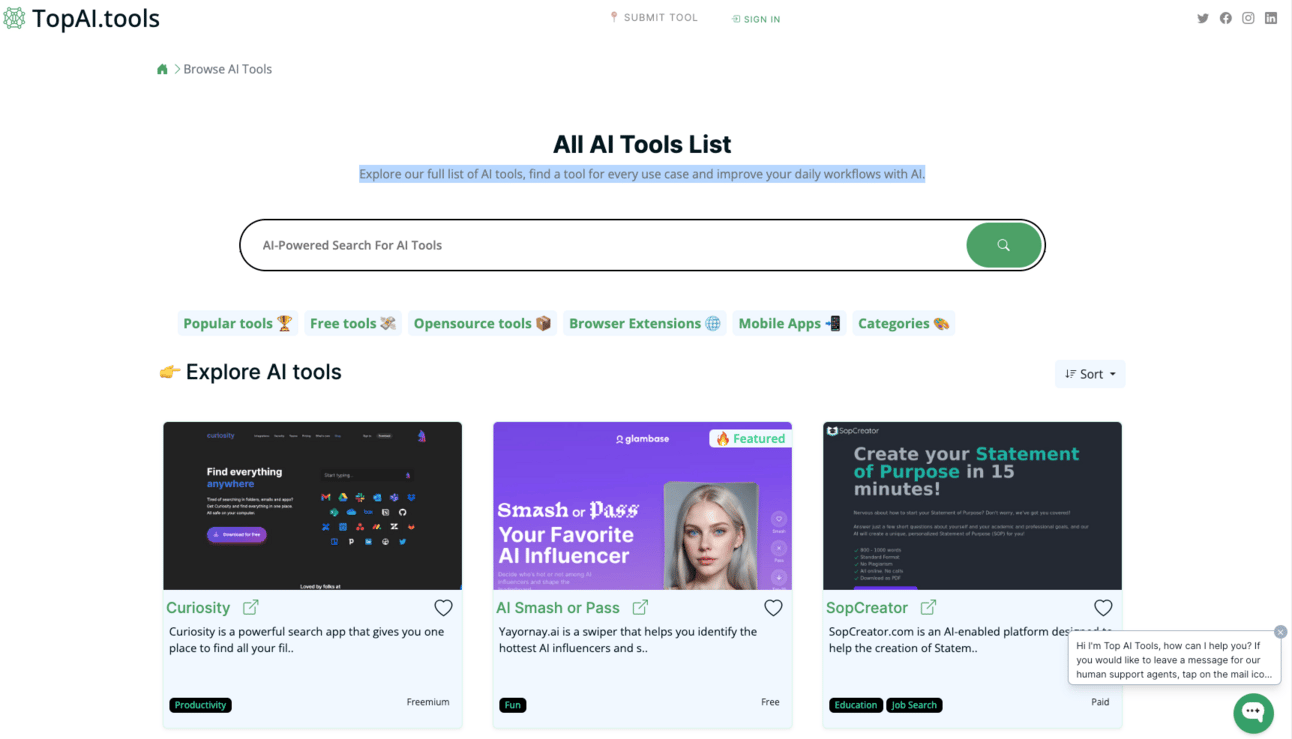The width and height of the screenshot is (1292, 739).
Task: Click the Featured badge
Action: point(750,438)
